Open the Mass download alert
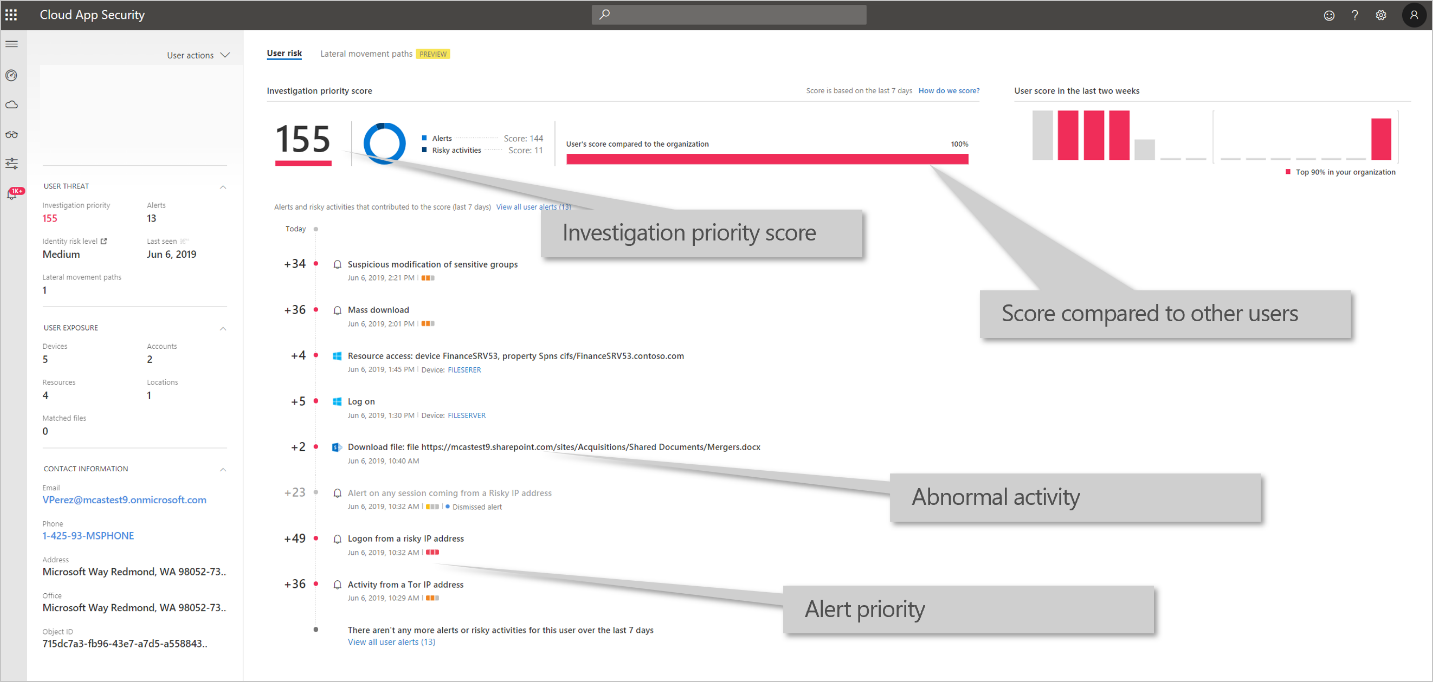Viewport: 1433px width, 682px height. pos(378,310)
